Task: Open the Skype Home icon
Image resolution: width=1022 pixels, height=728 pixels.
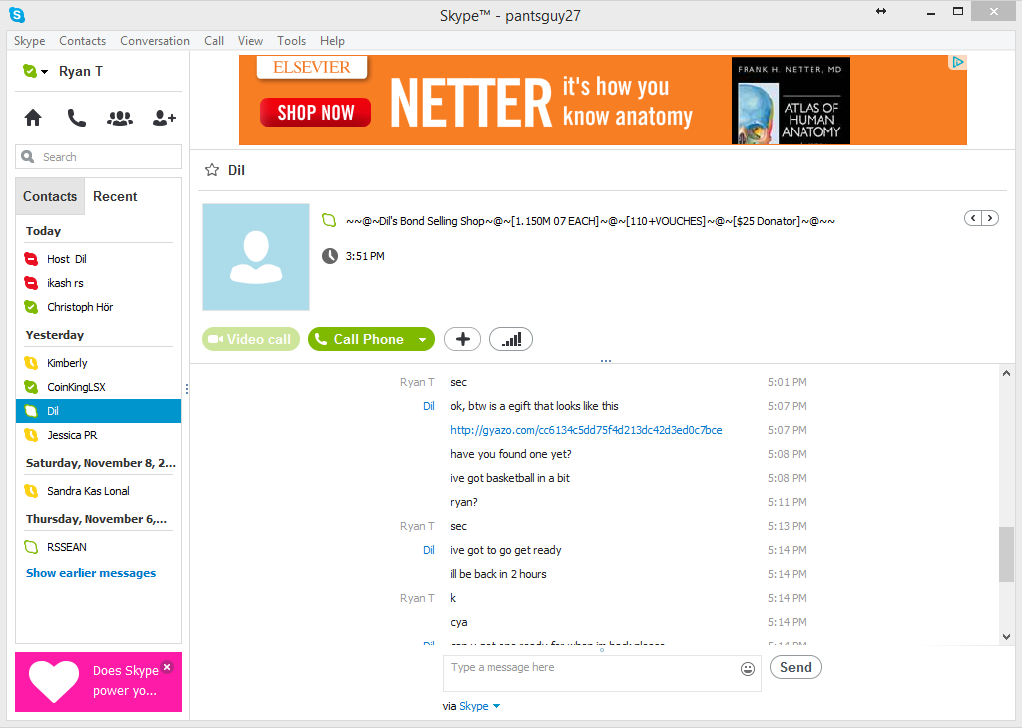Action: (33, 118)
